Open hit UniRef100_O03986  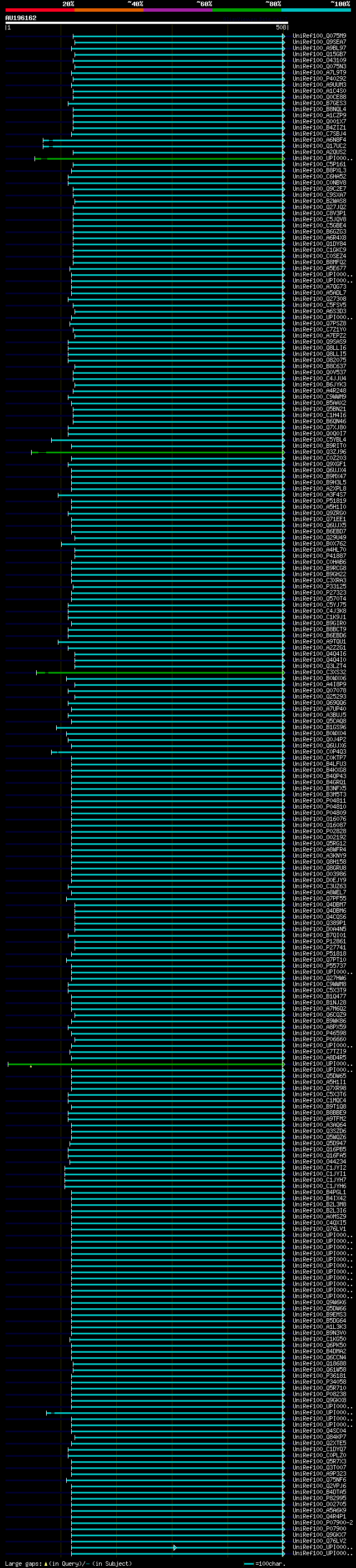319,874
